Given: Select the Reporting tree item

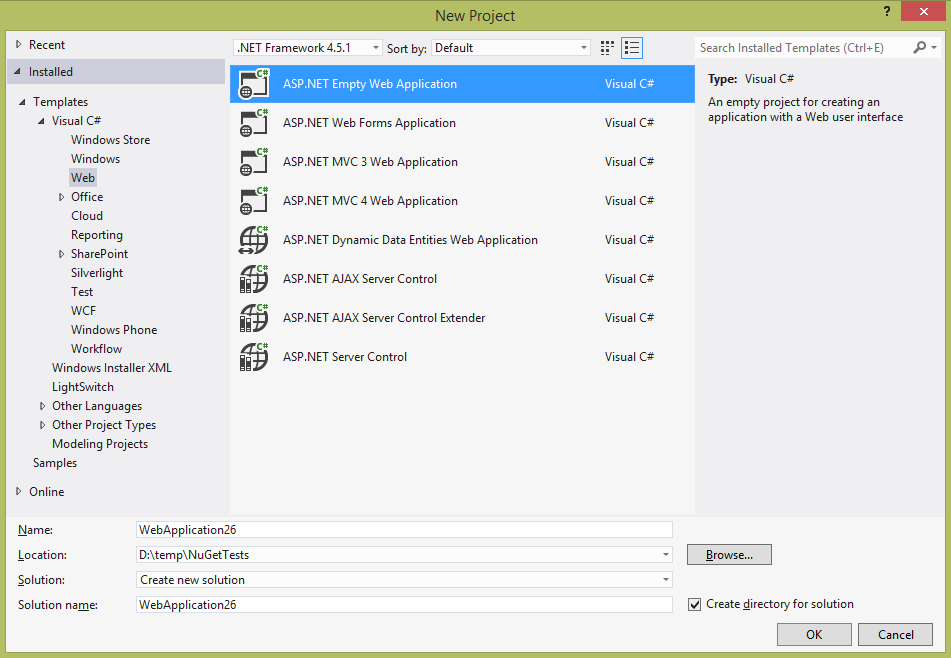Looking at the screenshot, I should click(96, 235).
